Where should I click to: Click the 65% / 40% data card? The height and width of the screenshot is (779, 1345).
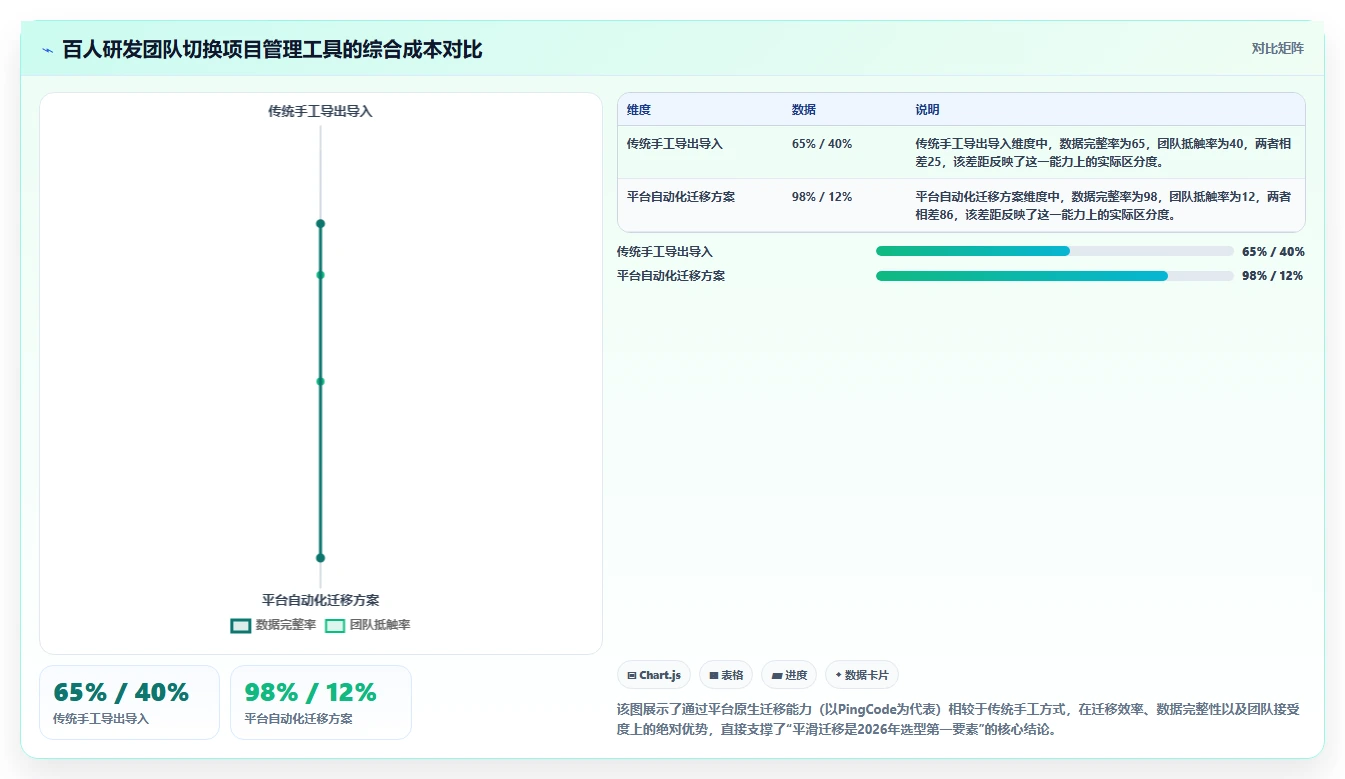[x=129, y=702]
